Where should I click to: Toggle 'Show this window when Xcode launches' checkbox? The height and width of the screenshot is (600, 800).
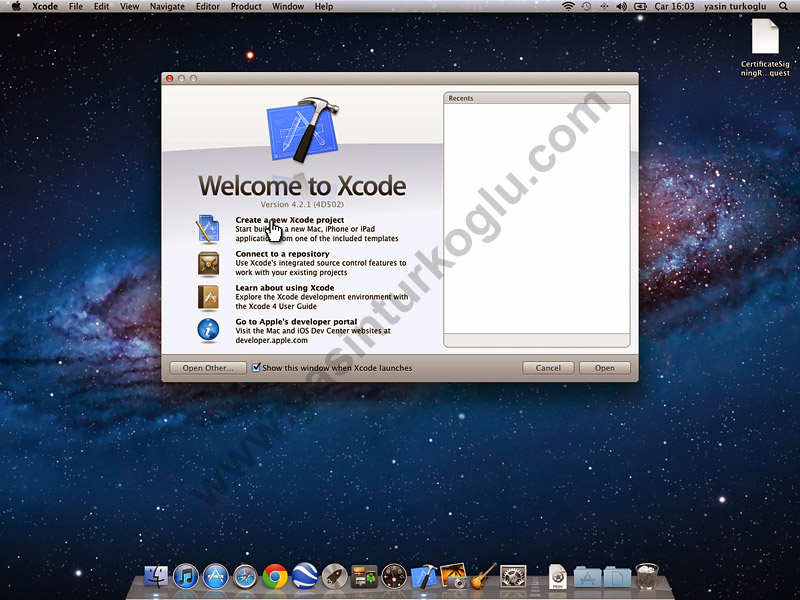coord(256,367)
